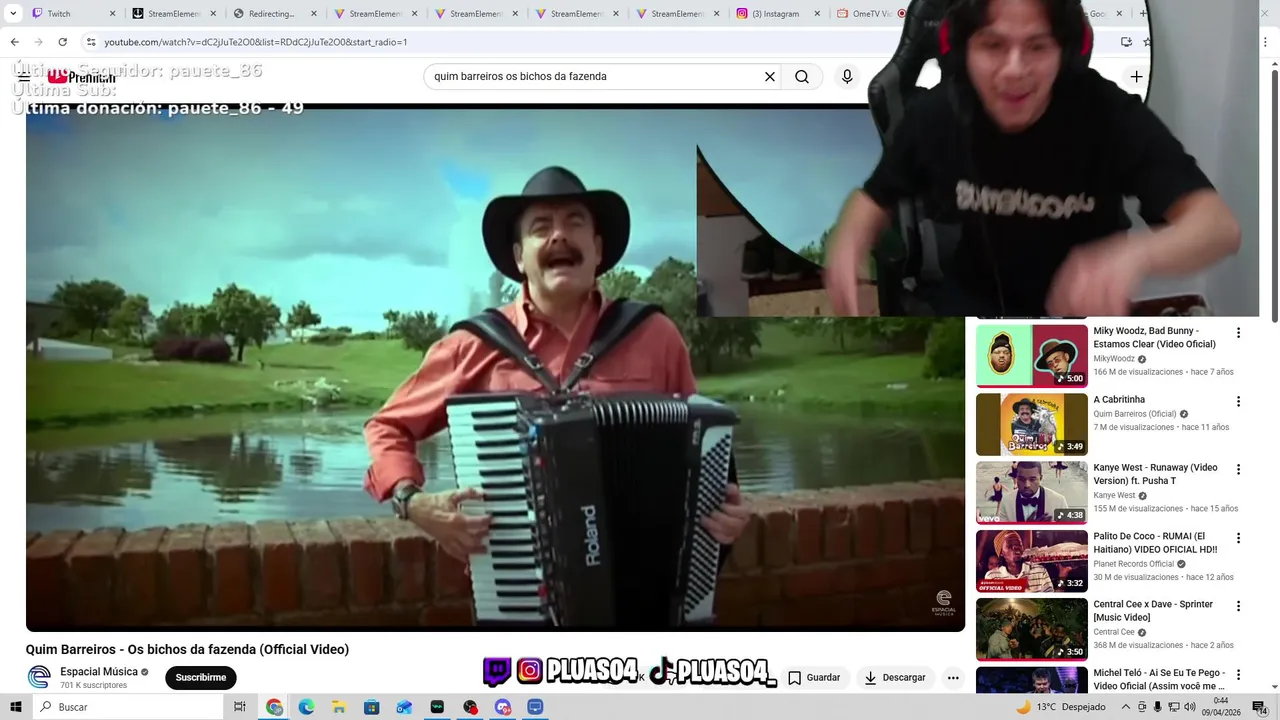Open A Cabritinha video thumbnail
The width and height of the screenshot is (1280, 720).
point(1032,424)
